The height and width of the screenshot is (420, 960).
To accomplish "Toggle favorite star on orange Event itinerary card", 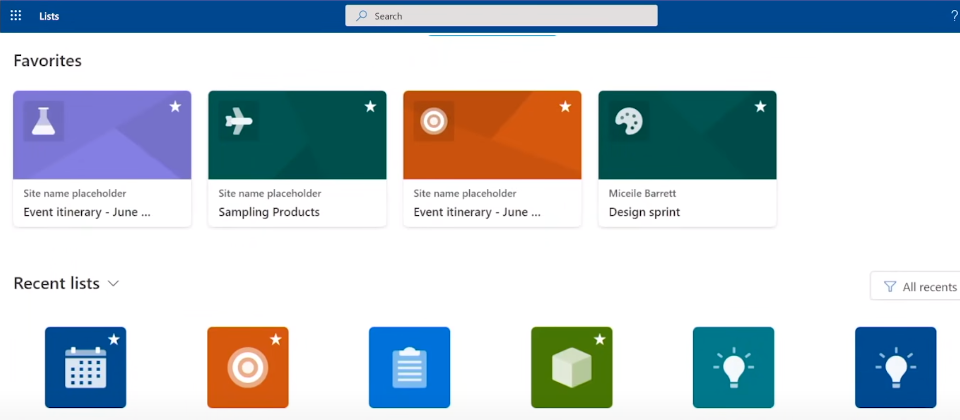I will click(x=565, y=107).
